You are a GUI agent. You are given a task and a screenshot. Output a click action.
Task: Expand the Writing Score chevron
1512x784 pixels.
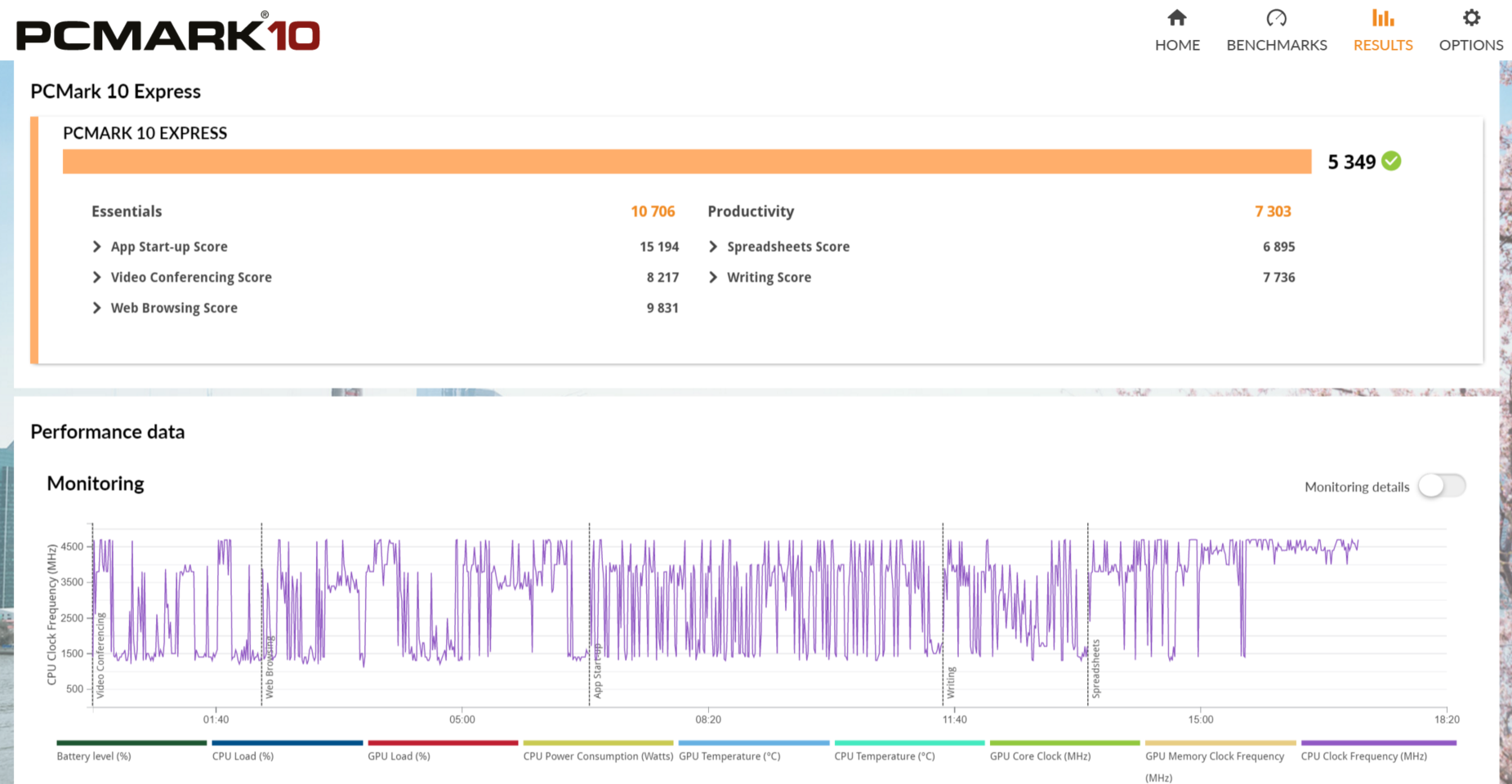[713, 278]
